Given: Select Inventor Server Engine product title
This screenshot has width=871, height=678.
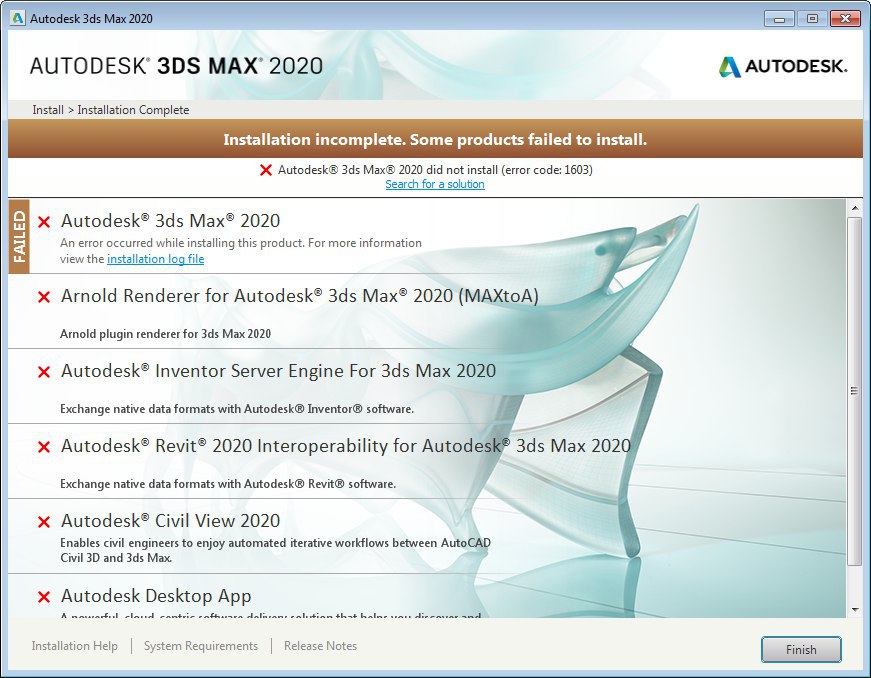Looking at the screenshot, I should click(x=278, y=370).
